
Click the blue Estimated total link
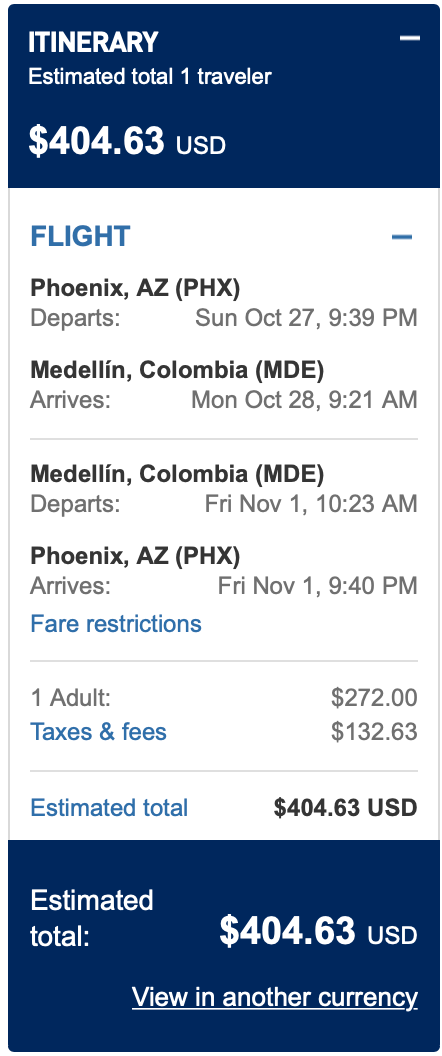tap(109, 807)
